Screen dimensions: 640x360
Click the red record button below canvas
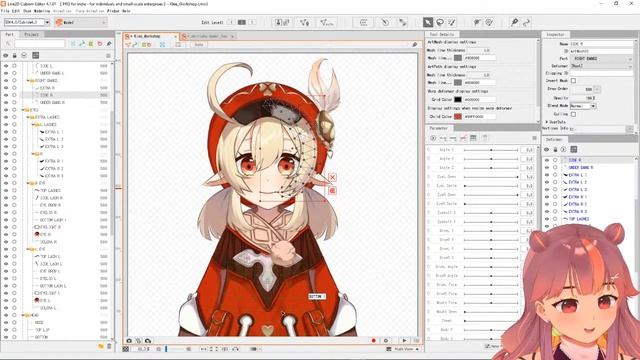[x=373, y=340]
